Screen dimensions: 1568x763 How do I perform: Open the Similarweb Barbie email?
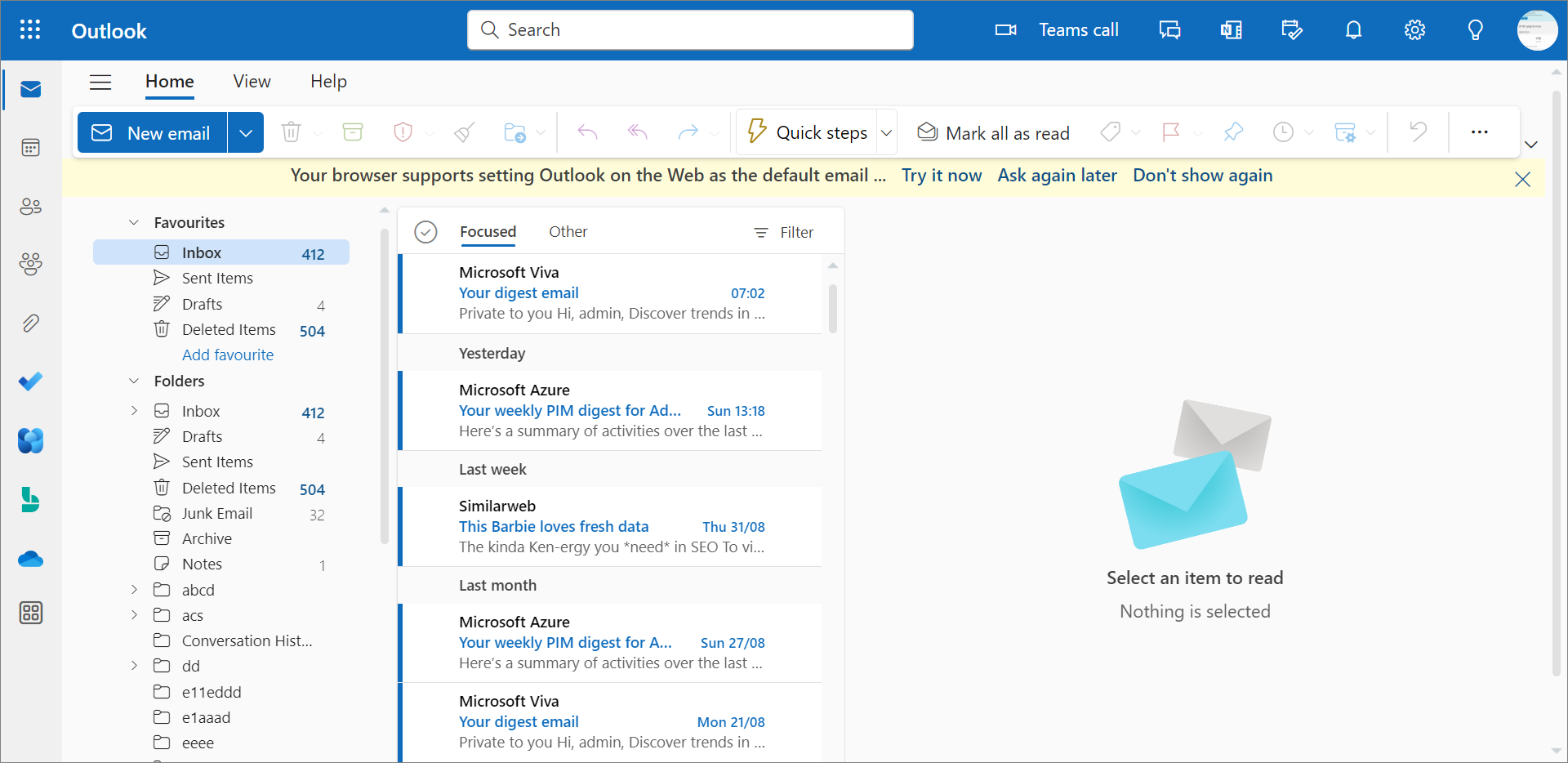coord(611,527)
